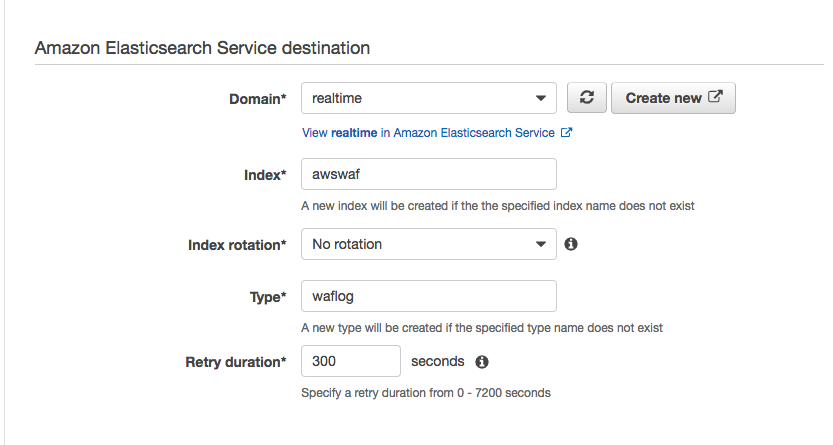Show info for Retry duration seconds
833x445 pixels.
[482, 362]
